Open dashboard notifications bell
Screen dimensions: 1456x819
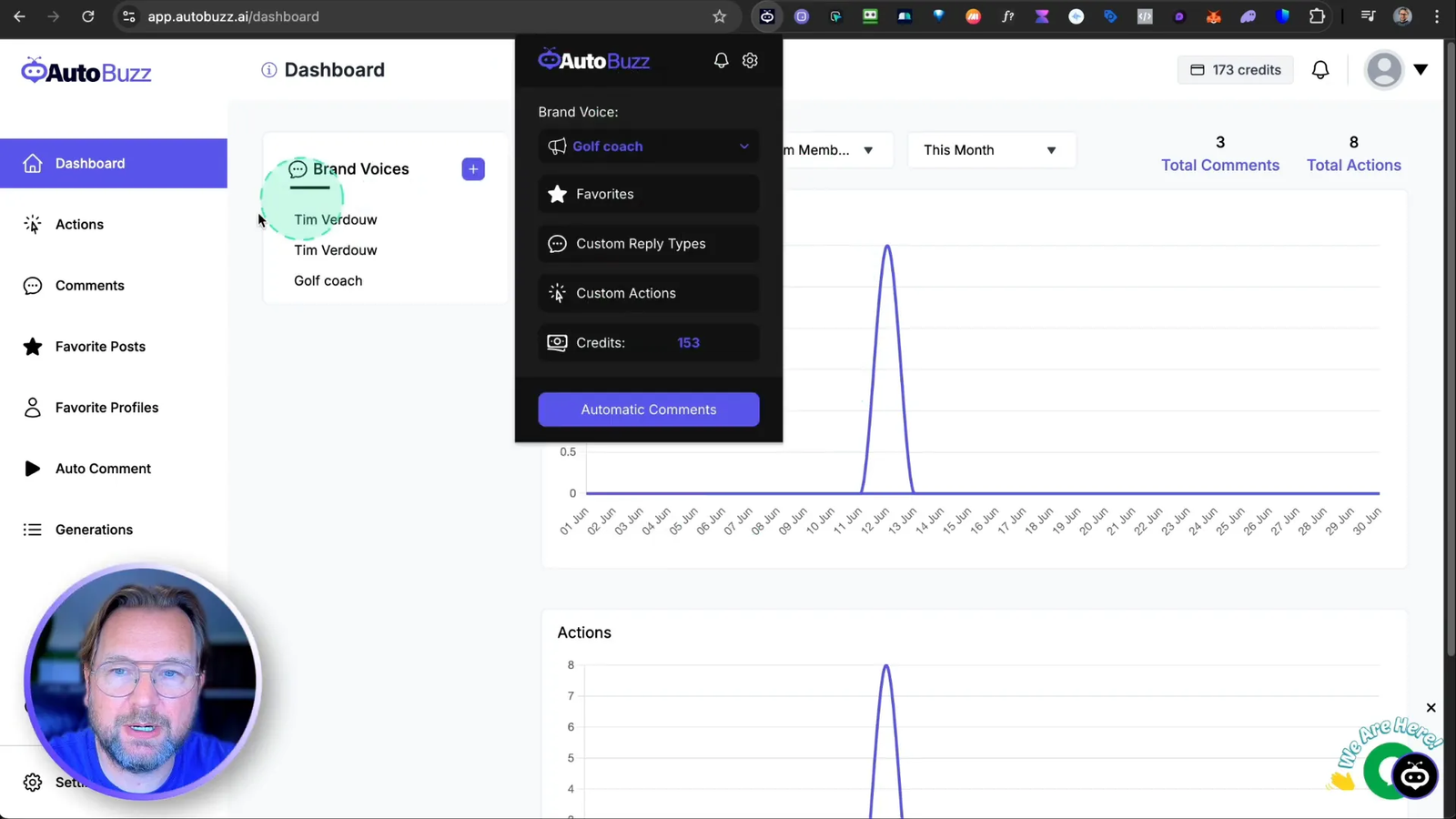(x=1320, y=70)
